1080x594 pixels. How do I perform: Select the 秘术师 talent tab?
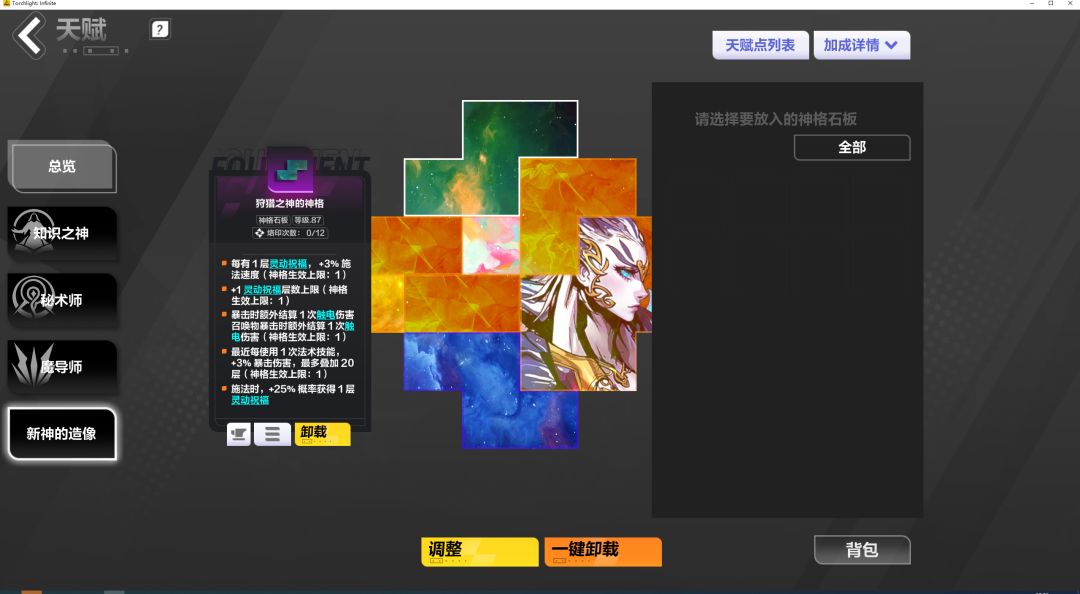click(x=62, y=300)
